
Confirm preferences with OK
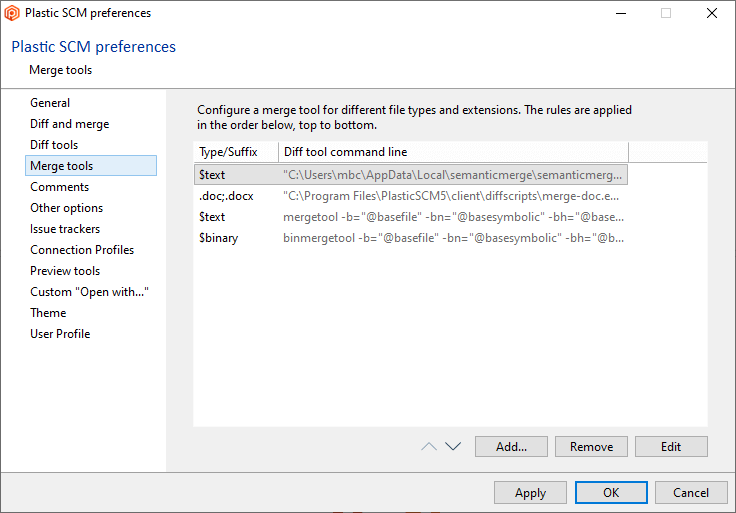pyautogui.click(x=611, y=492)
